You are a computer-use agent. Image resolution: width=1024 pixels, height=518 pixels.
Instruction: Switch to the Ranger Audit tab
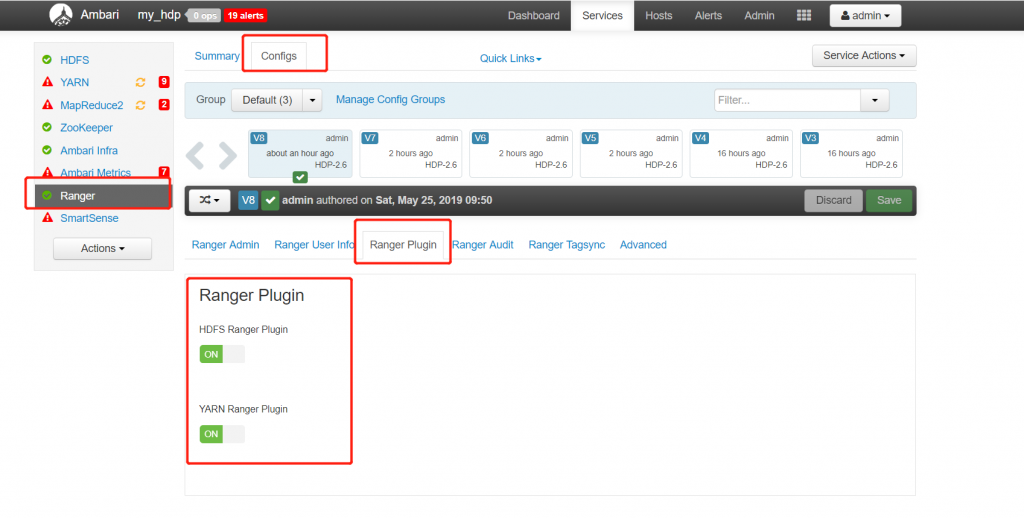483,245
